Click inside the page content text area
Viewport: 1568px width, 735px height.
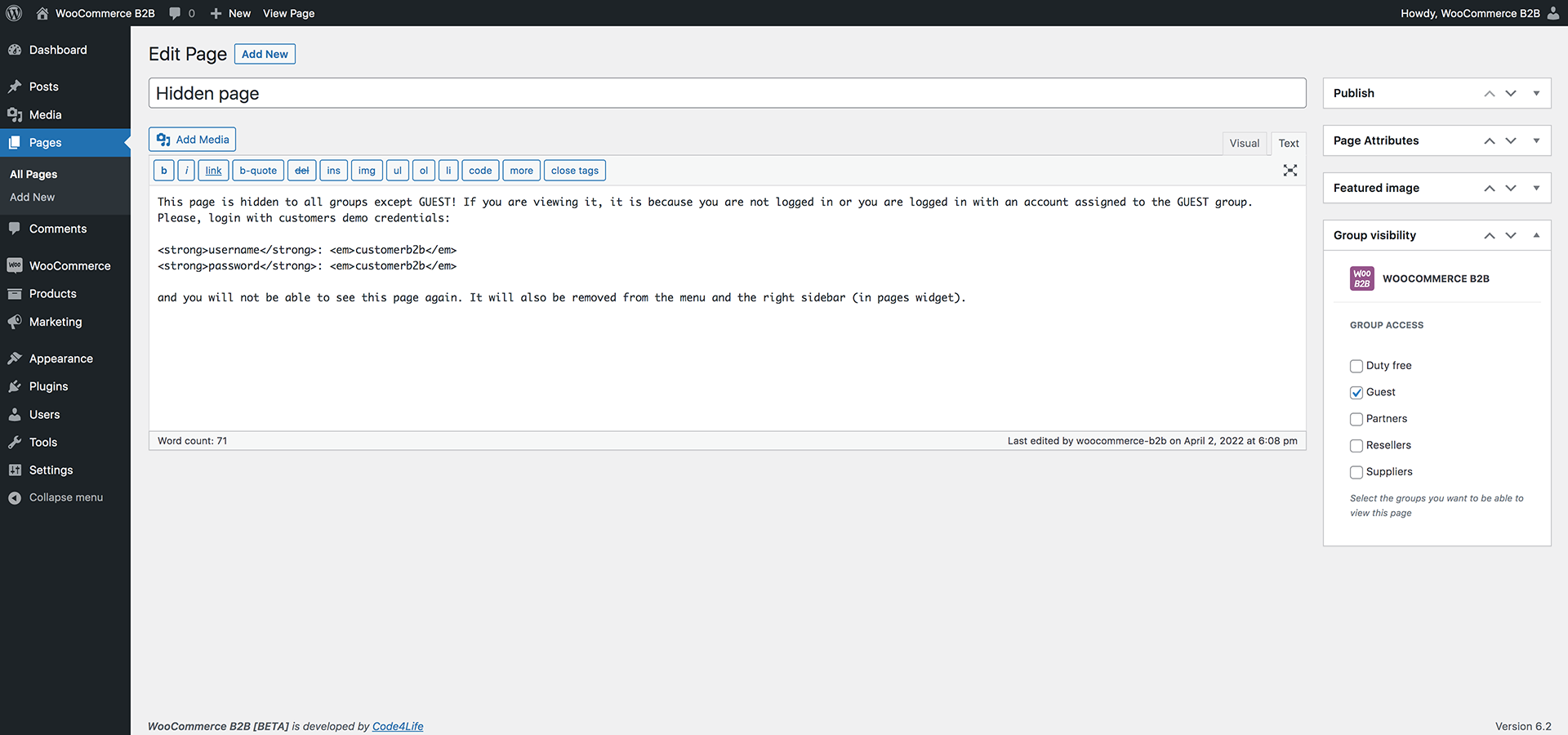[x=727, y=308]
